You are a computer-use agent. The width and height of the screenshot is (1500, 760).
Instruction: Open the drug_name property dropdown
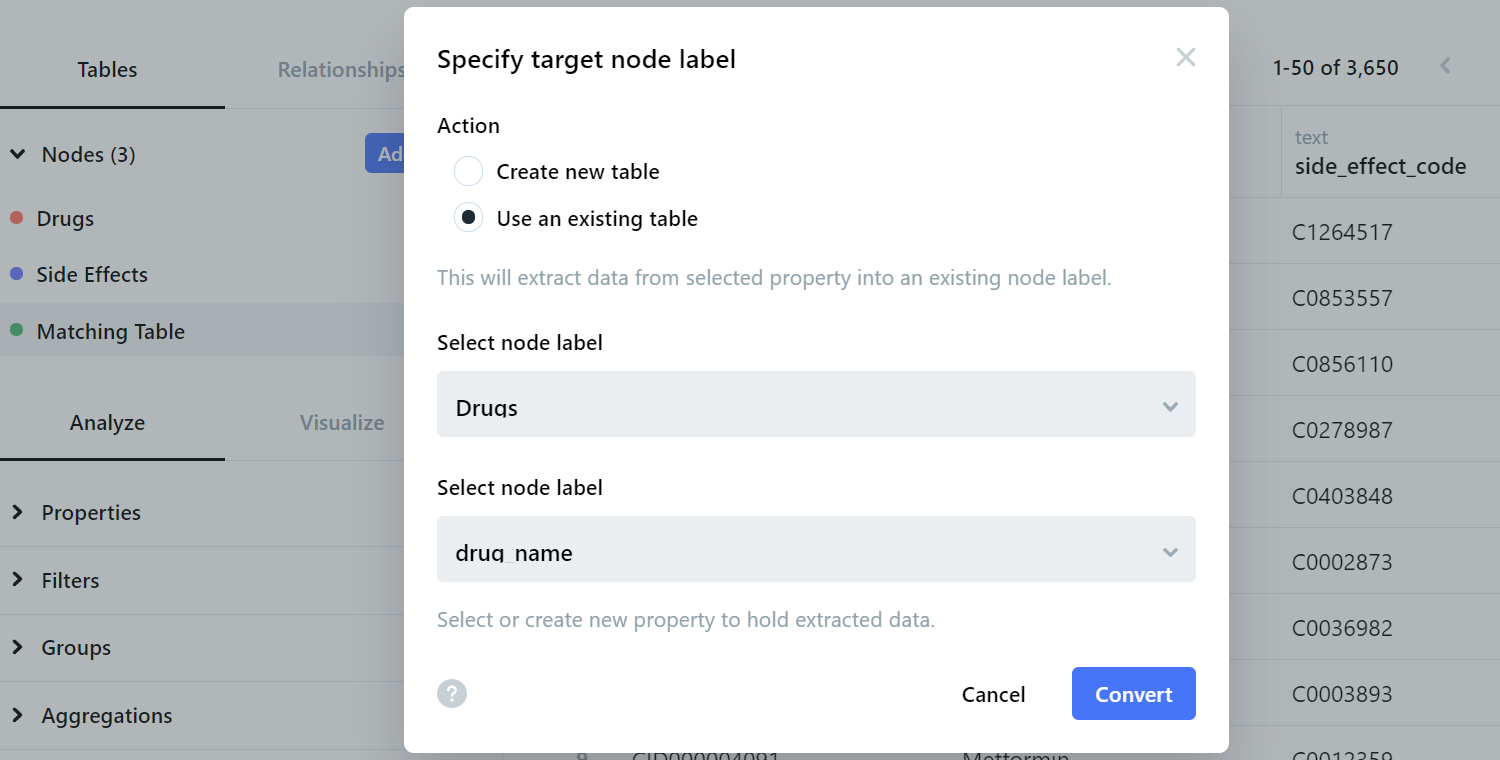(x=816, y=549)
